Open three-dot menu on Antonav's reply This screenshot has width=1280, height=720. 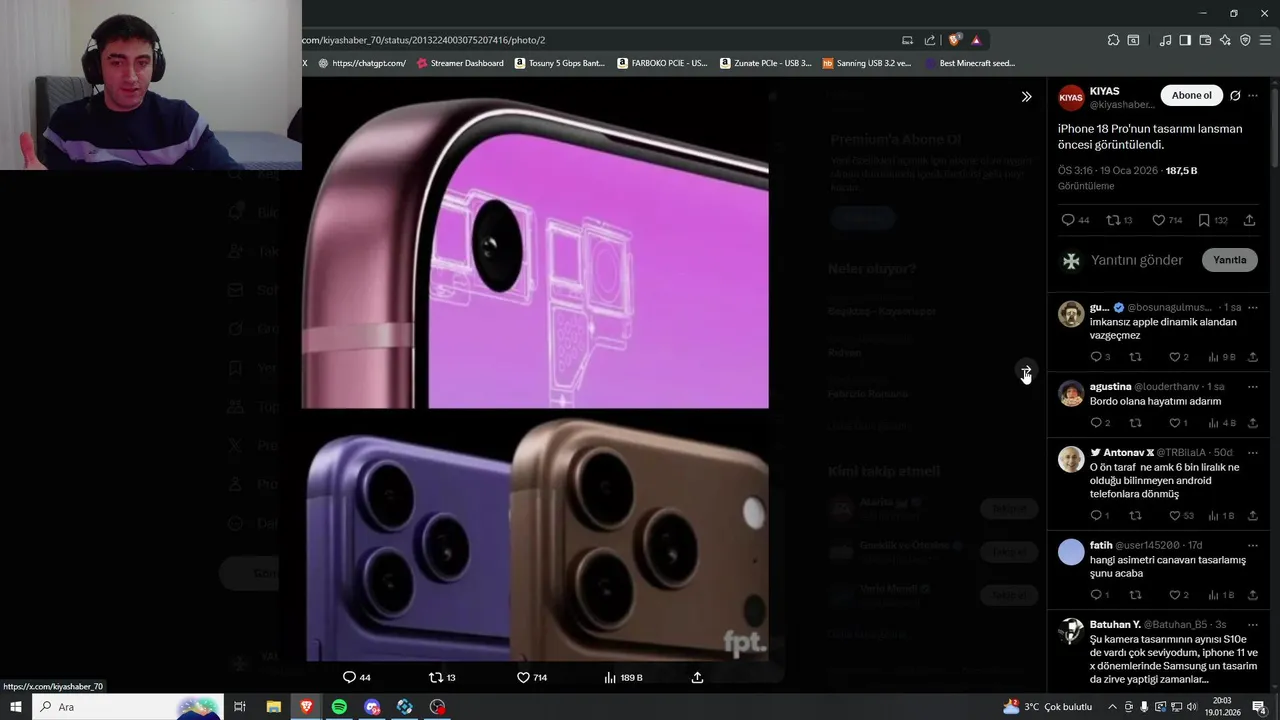pos(1252,453)
